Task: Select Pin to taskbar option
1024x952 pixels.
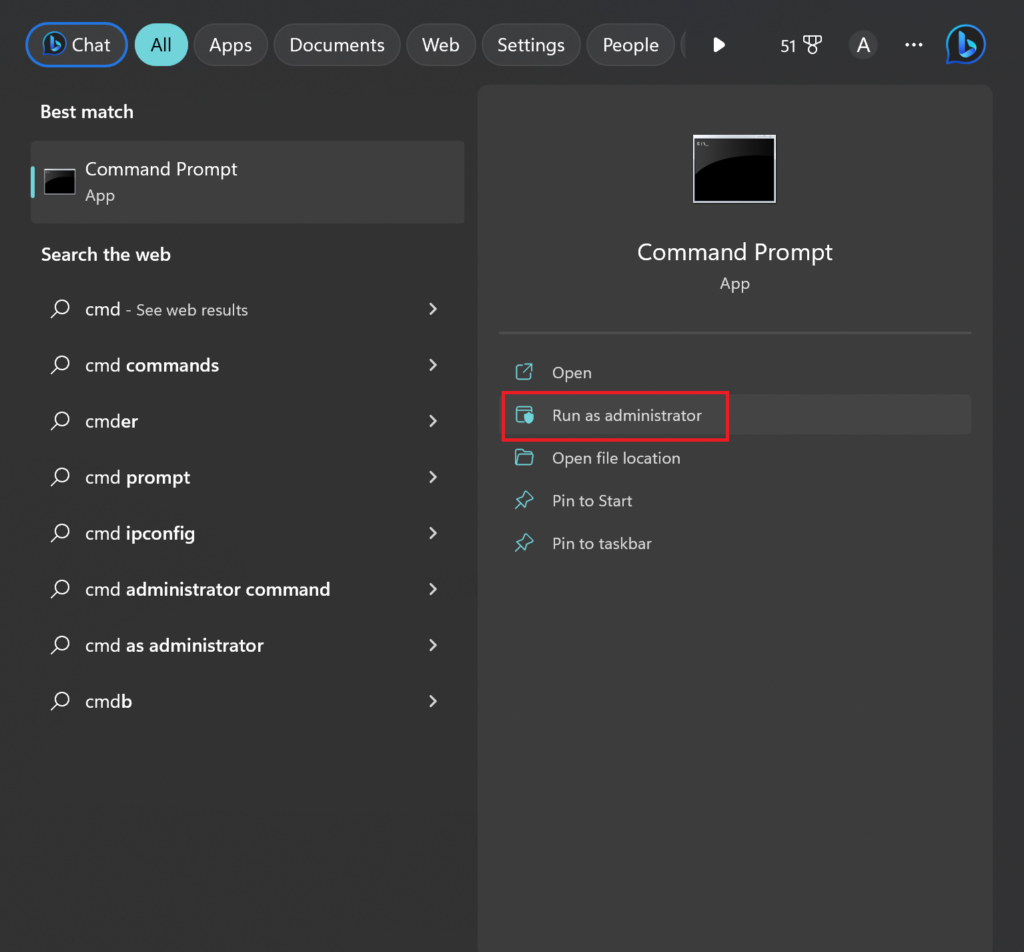Action: coord(601,544)
